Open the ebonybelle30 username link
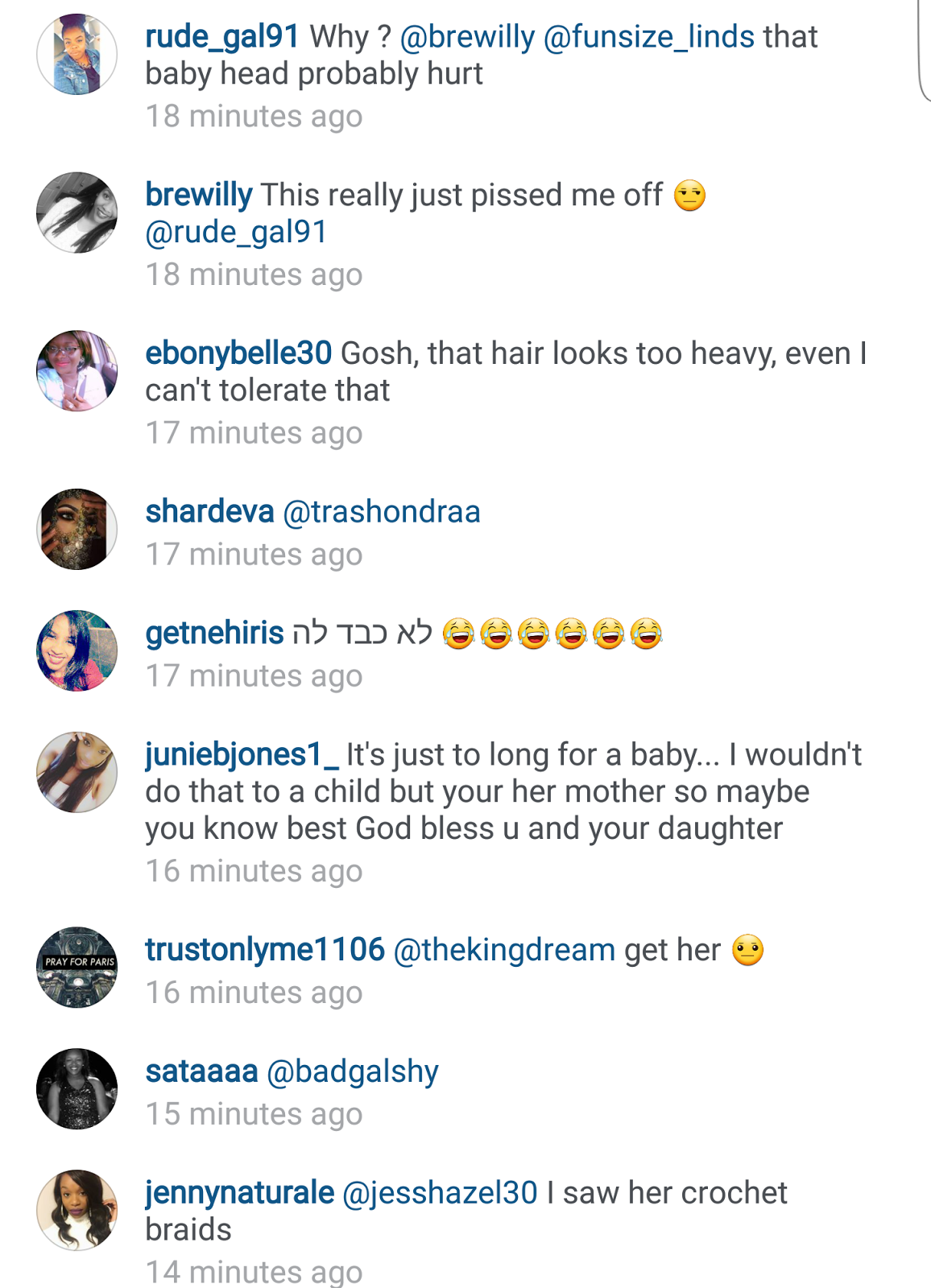Screen dimensions: 931x1288 coord(238,354)
